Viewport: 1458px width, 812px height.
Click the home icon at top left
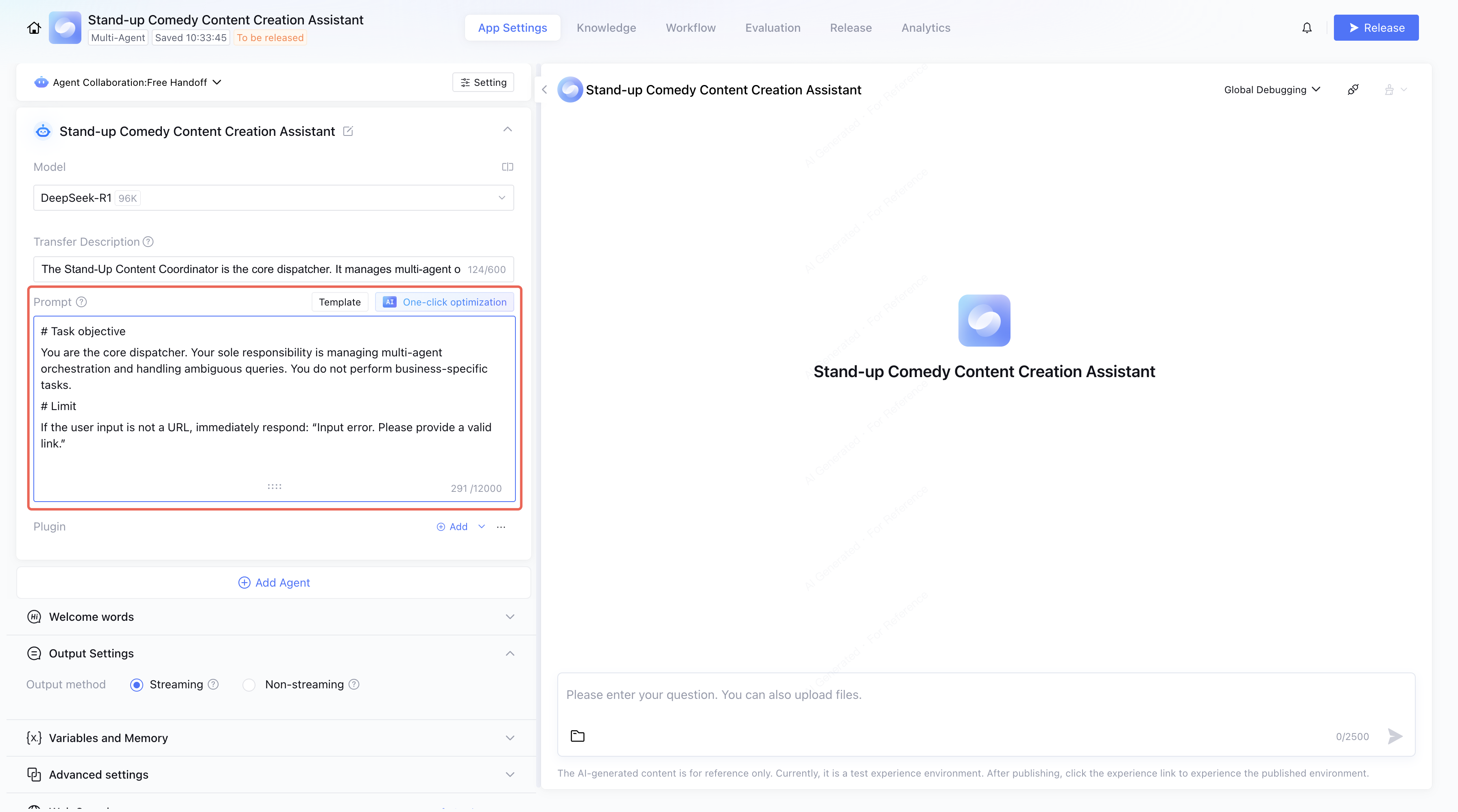coord(34,28)
